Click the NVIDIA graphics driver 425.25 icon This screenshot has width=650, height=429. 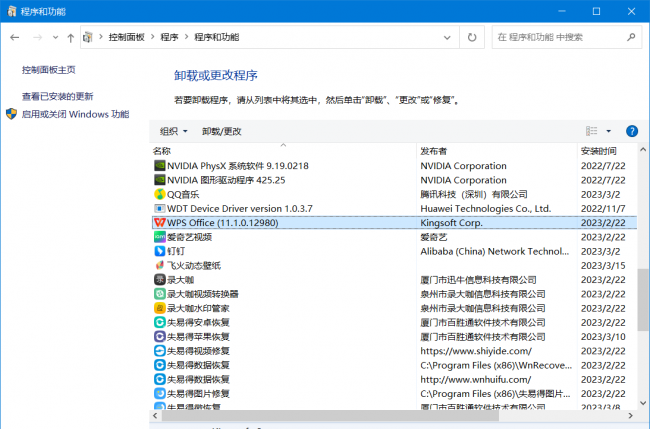(x=160, y=180)
